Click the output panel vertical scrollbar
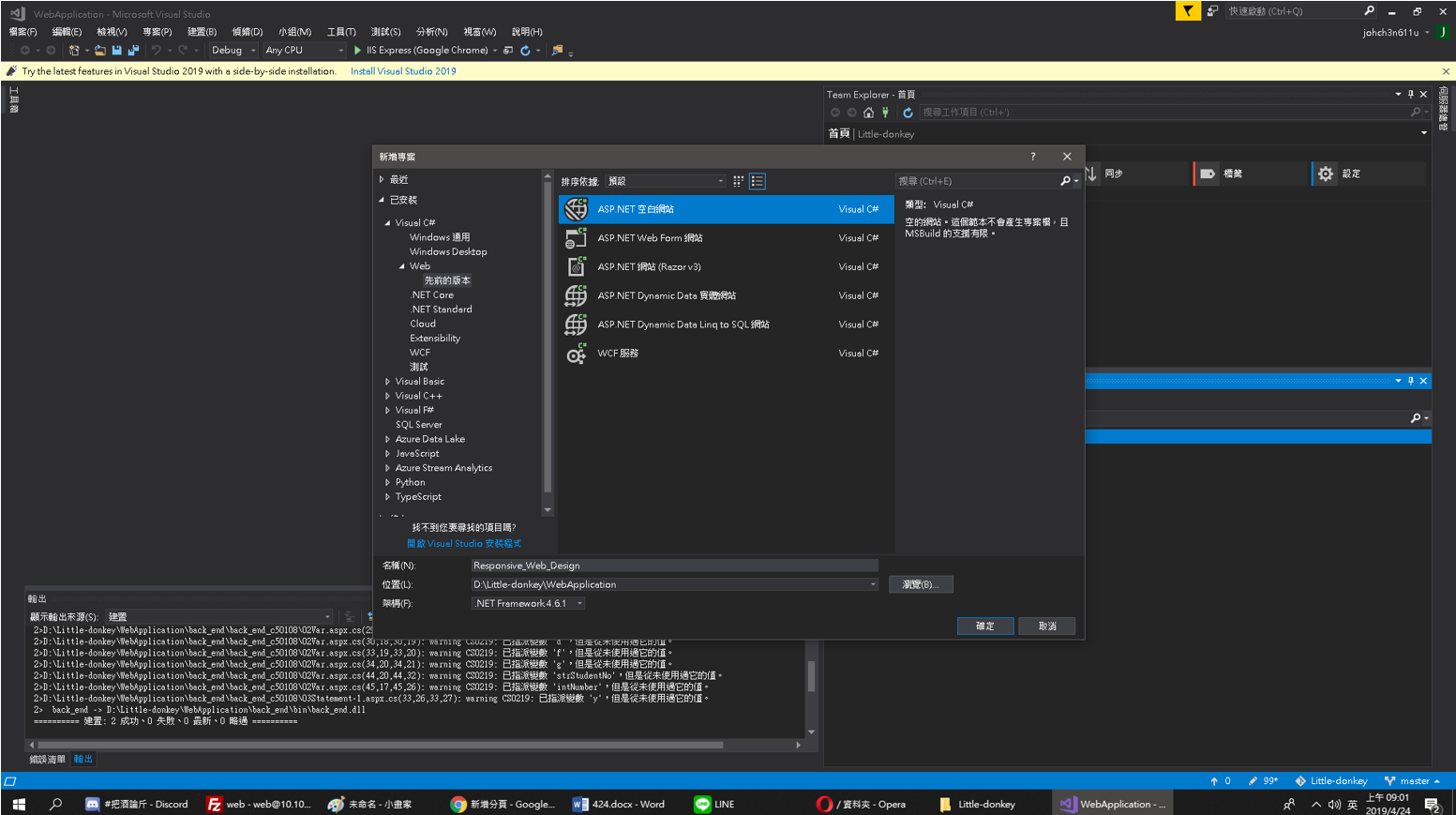The image size is (1456, 815). (811, 676)
